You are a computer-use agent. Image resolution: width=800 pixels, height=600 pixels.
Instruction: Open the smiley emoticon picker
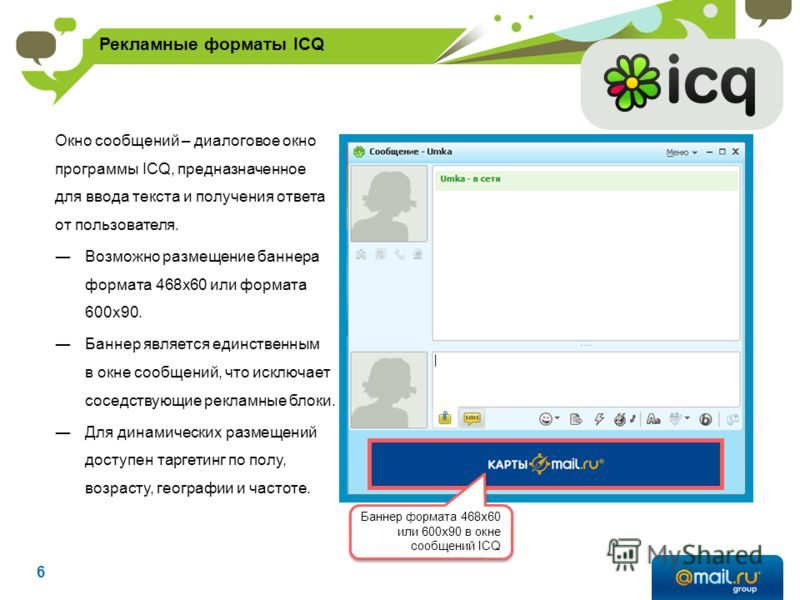coord(545,419)
